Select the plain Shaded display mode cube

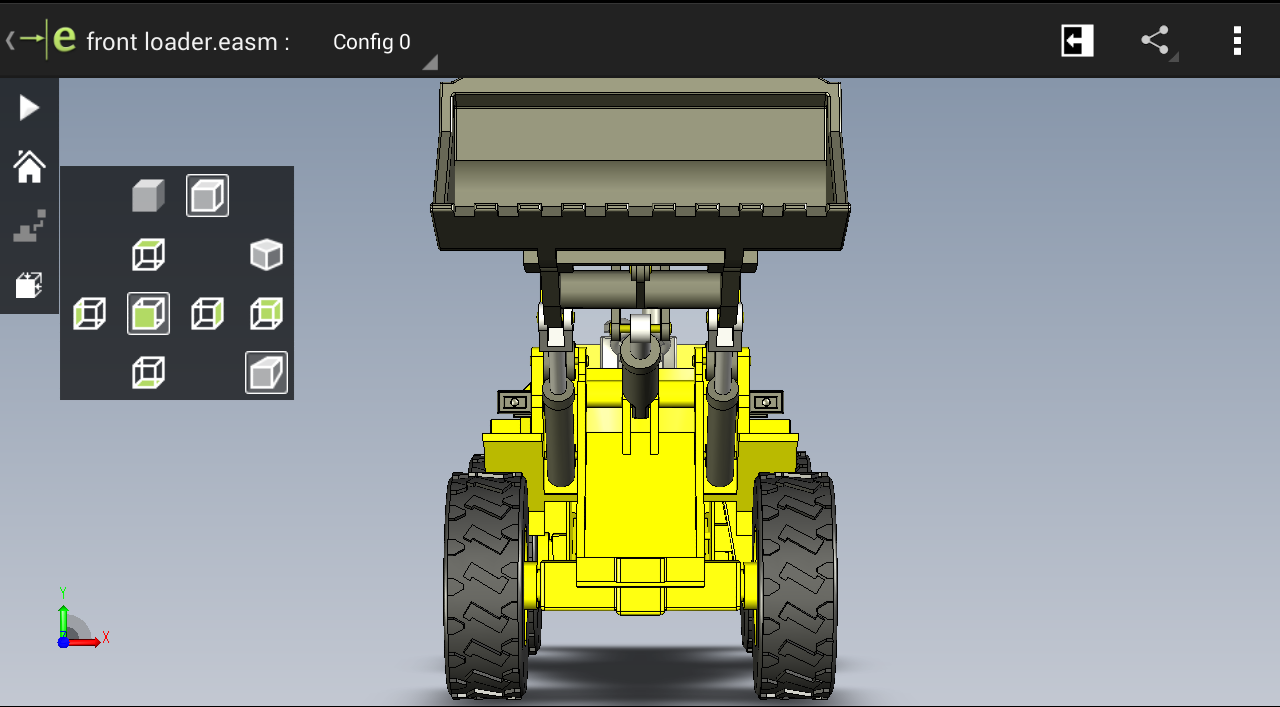148,195
